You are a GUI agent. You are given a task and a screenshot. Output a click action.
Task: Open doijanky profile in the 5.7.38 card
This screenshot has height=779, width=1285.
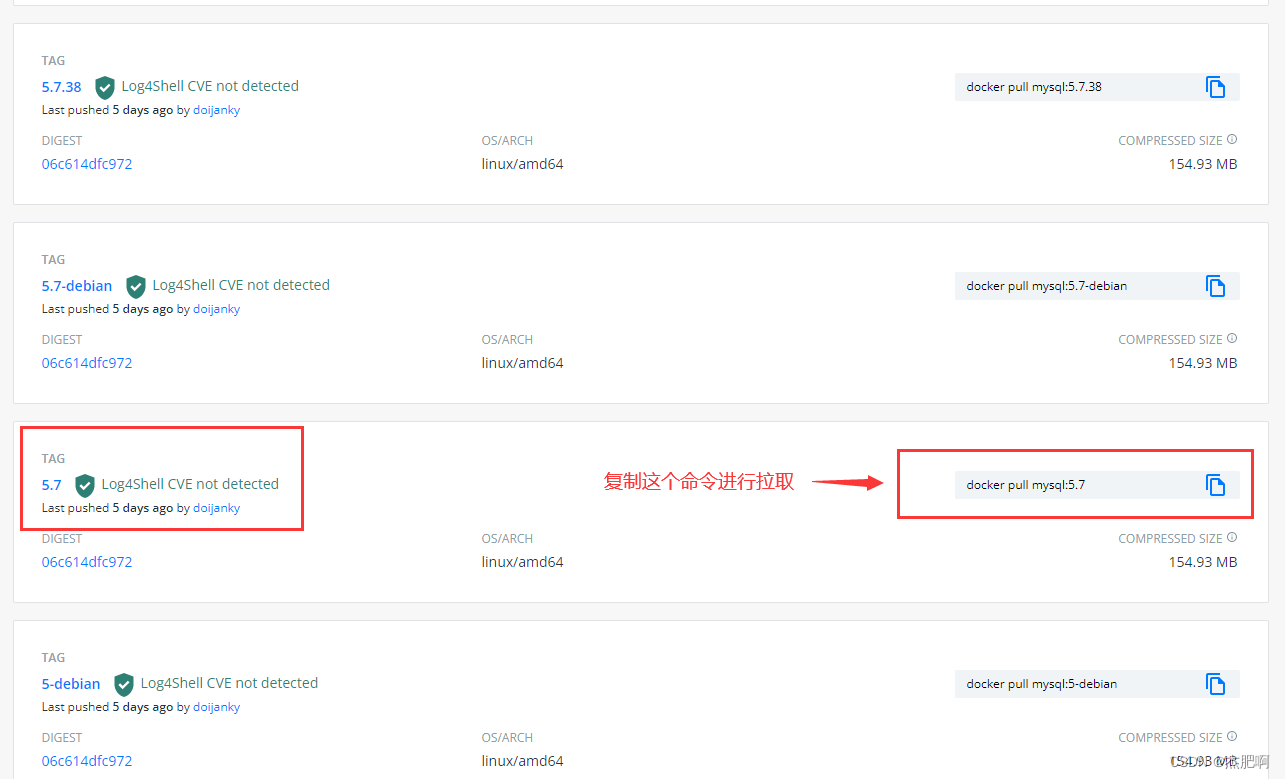[x=217, y=110]
